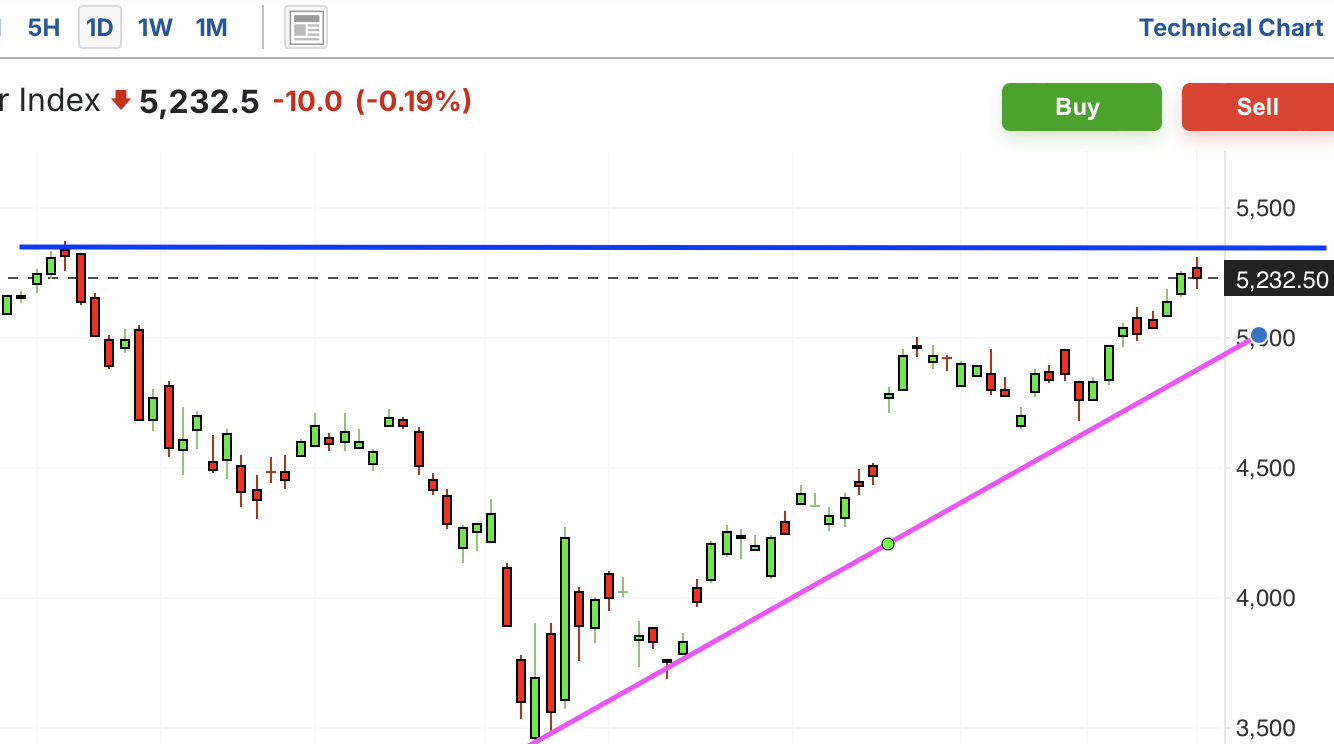The width and height of the screenshot is (1334, 744).
Task: Click the green Buy button
Action: click(x=1082, y=107)
